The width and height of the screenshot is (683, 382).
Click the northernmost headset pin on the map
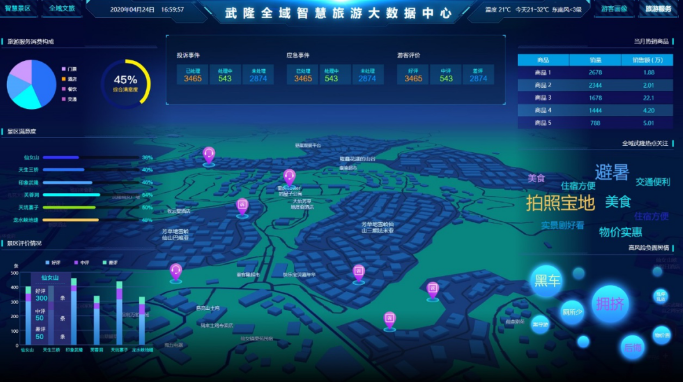point(209,156)
